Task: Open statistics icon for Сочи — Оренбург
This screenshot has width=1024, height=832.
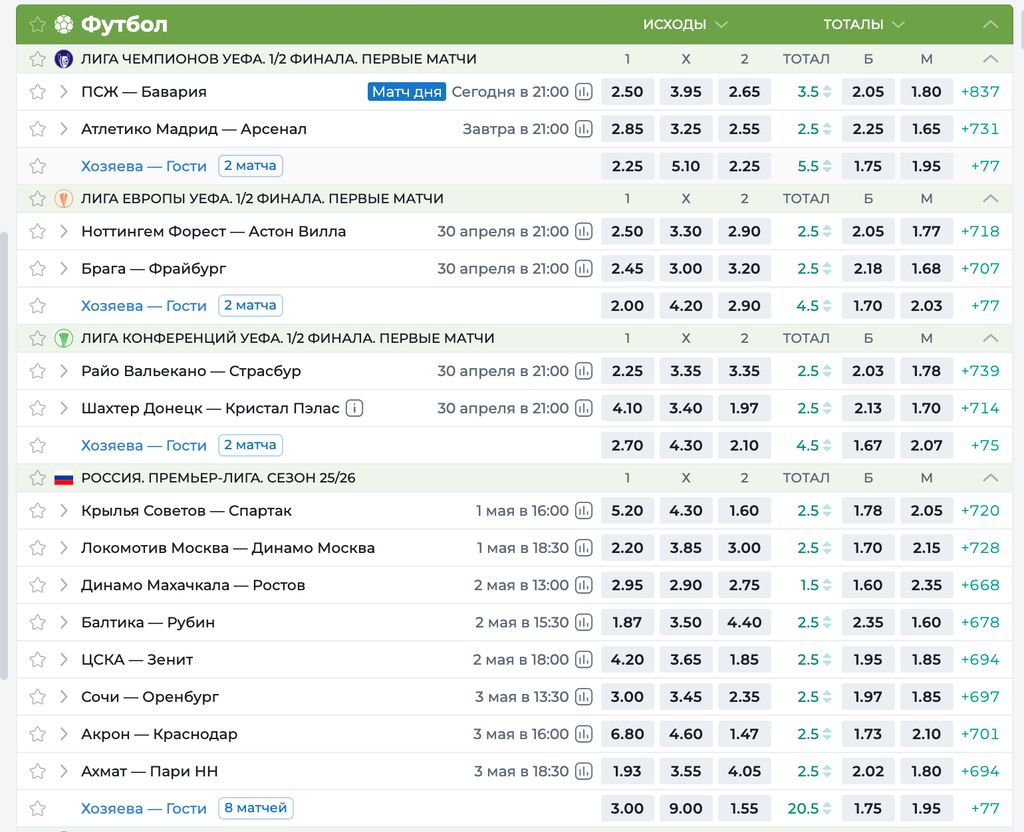Action: click(584, 697)
